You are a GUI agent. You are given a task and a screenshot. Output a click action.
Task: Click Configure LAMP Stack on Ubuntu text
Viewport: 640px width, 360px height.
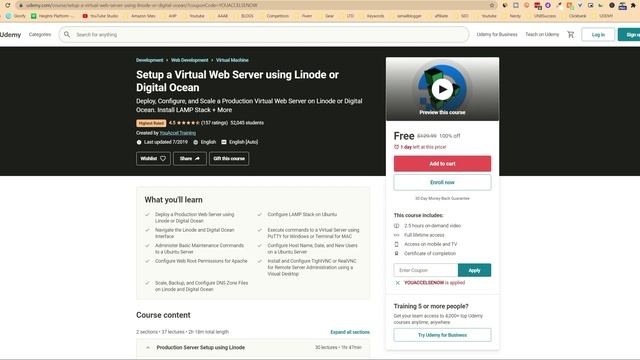[302, 214]
